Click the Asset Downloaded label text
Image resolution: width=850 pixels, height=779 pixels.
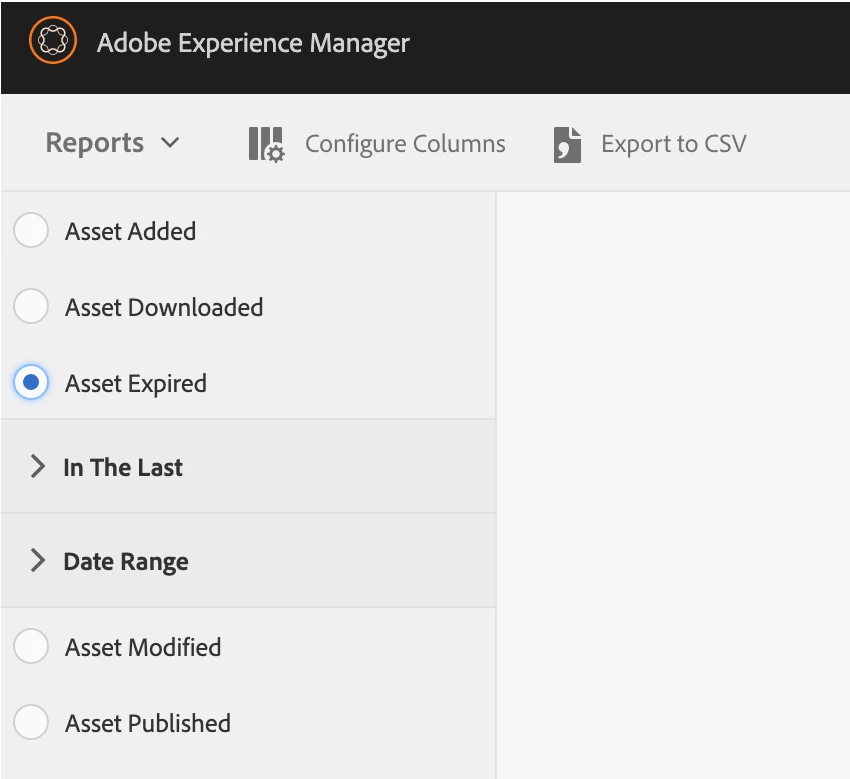click(x=164, y=307)
